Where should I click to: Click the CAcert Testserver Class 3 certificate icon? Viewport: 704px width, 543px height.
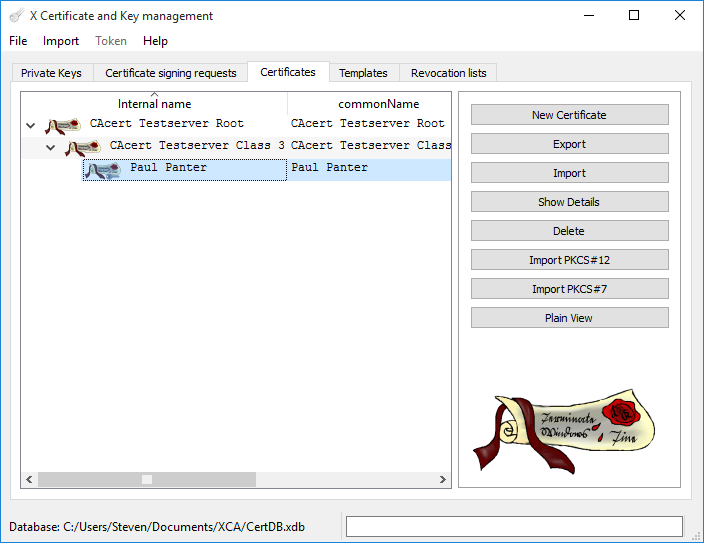[x=82, y=147]
